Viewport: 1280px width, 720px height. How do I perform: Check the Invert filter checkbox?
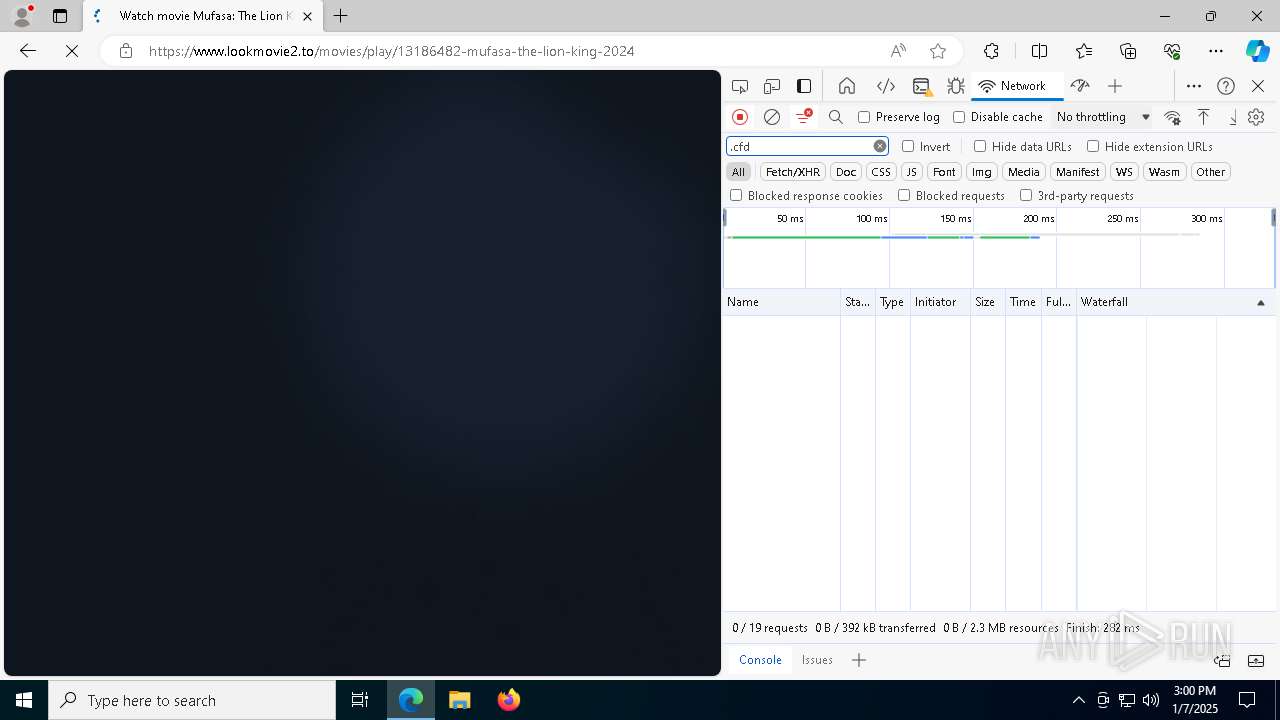click(x=908, y=146)
